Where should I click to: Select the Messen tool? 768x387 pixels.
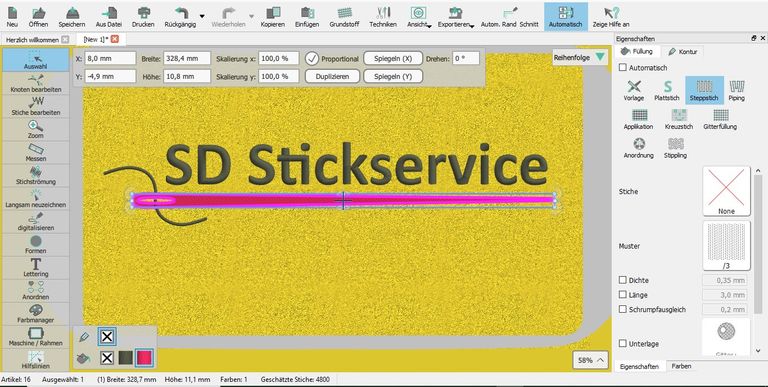pos(36,153)
